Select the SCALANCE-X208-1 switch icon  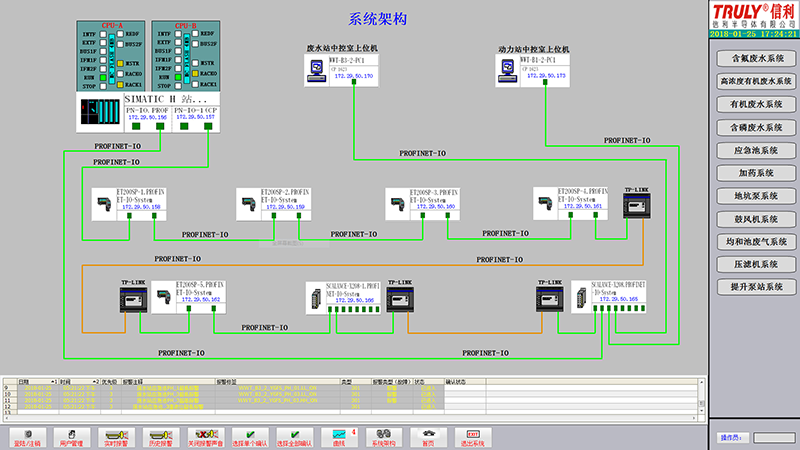click(x=320, y=298)
